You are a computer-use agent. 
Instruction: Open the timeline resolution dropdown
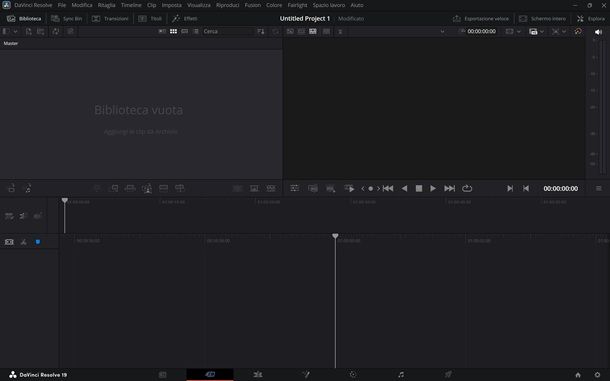pyautogui.click(x=513, y=32)
